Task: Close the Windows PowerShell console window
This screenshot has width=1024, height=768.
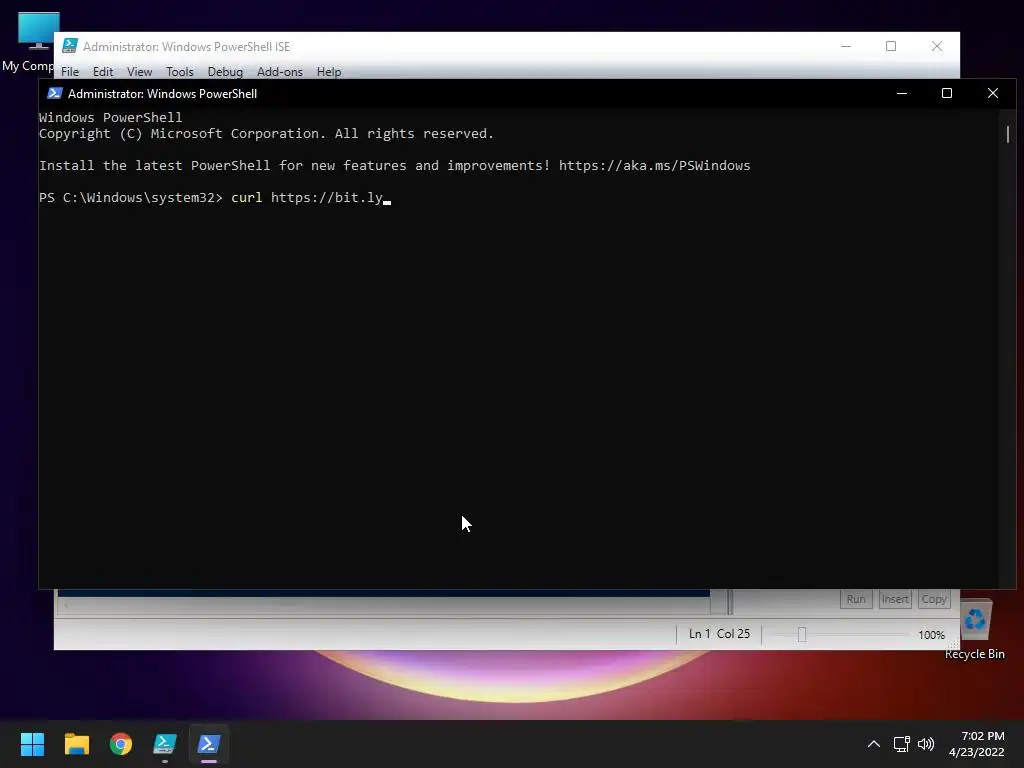Action: (x=993, y=93)
